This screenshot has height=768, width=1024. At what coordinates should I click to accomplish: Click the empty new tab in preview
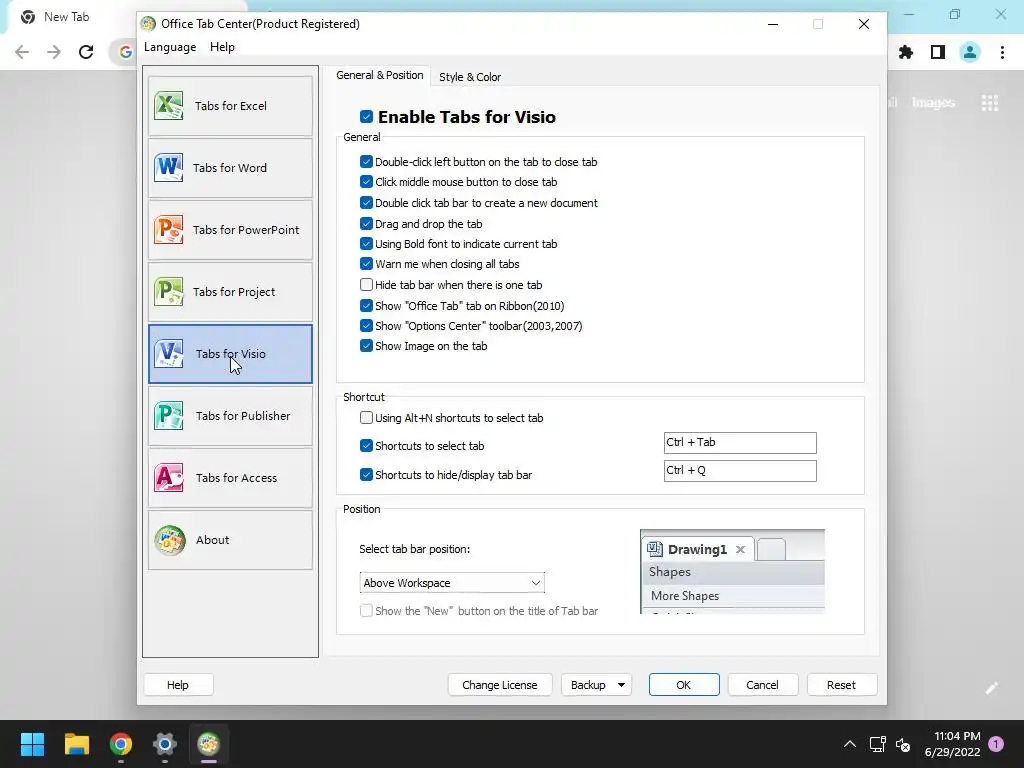point(771,550)
